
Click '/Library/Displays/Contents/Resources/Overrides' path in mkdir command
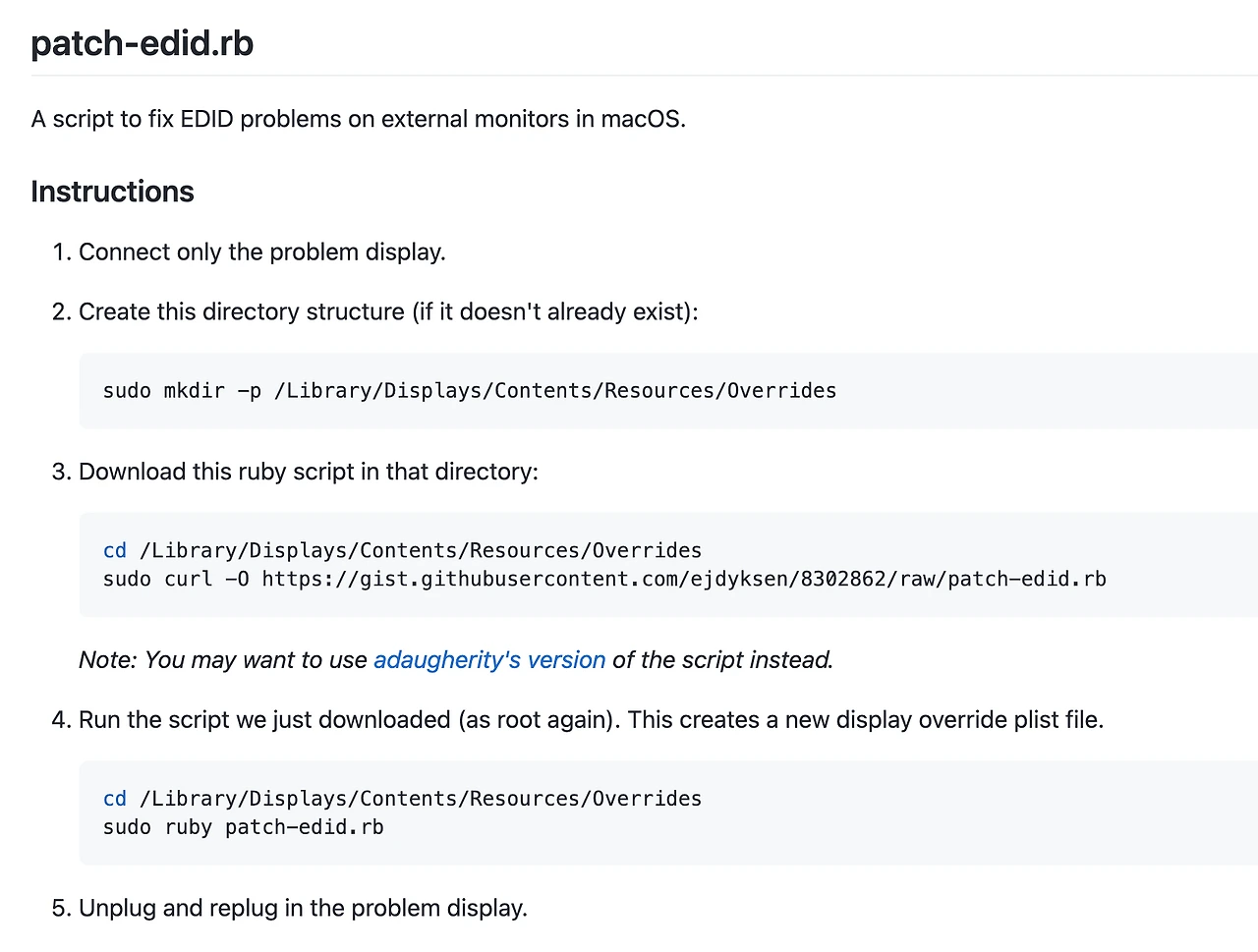(x=555, y=391)
